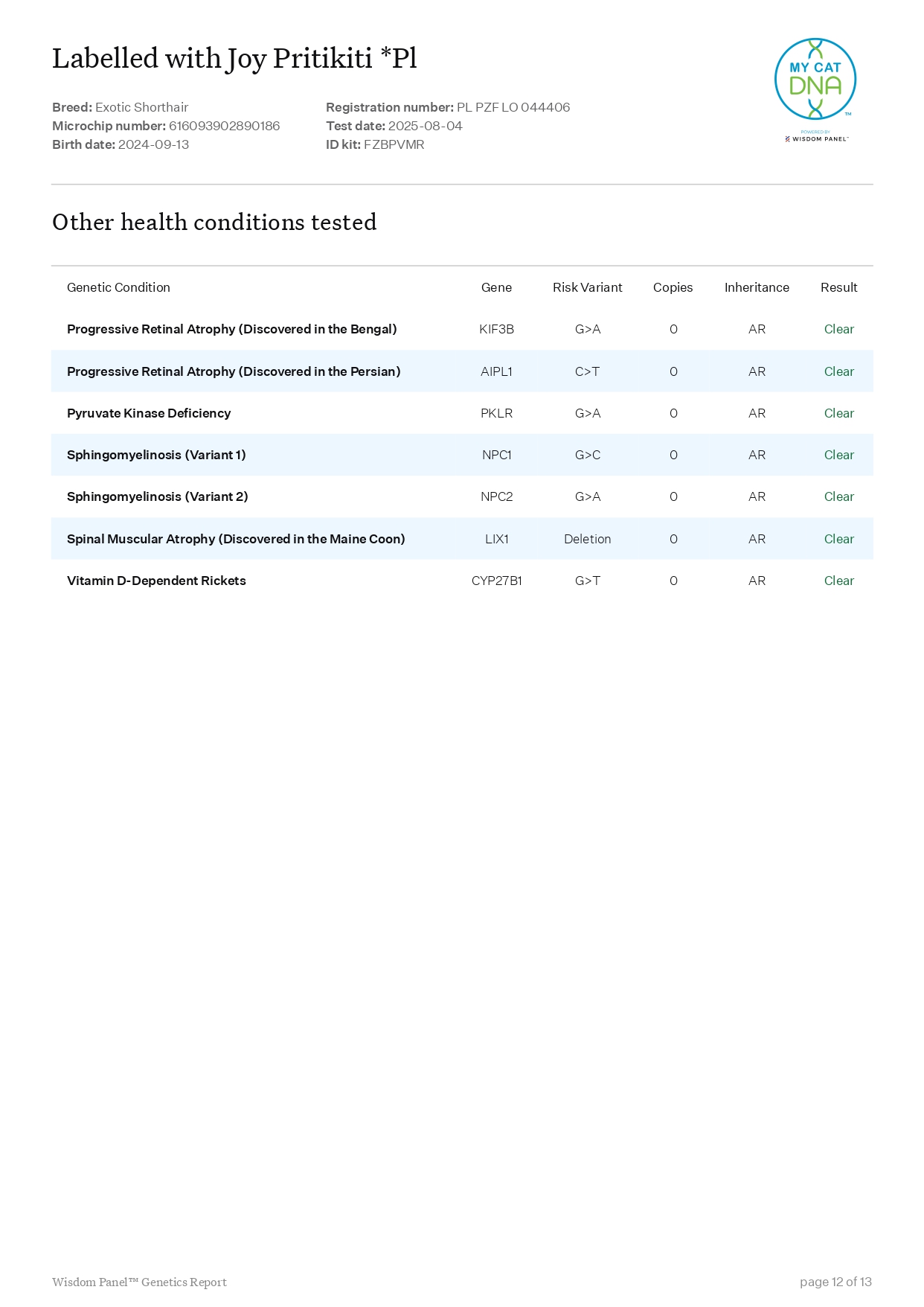The width and height of the screenshot is (924, 1307).
Task: Click the document title Labelled with Joy Pritikiti
Action: 234,59
